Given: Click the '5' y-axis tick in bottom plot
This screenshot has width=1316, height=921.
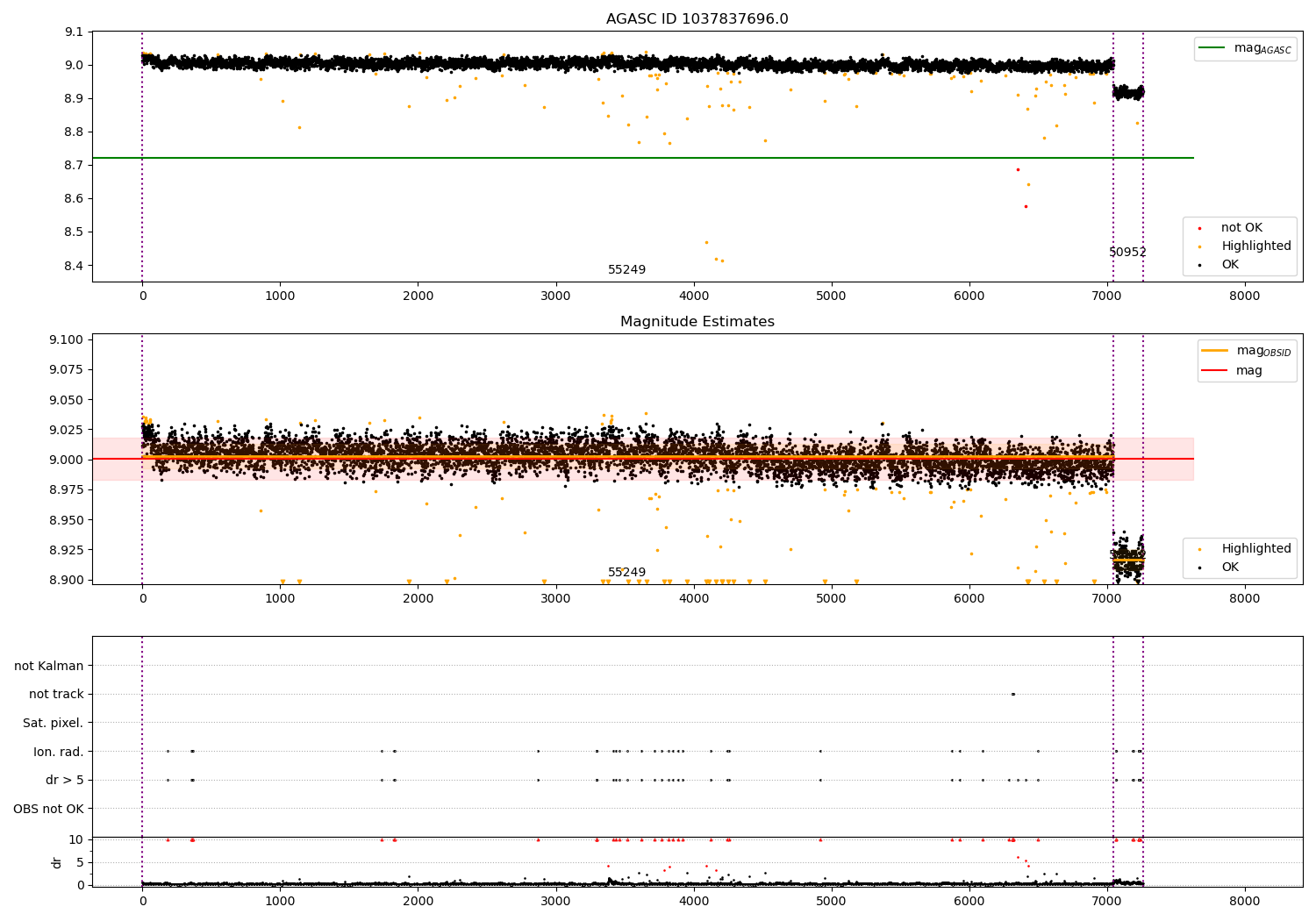Looking at the screenshot, I should click(80, 863).
